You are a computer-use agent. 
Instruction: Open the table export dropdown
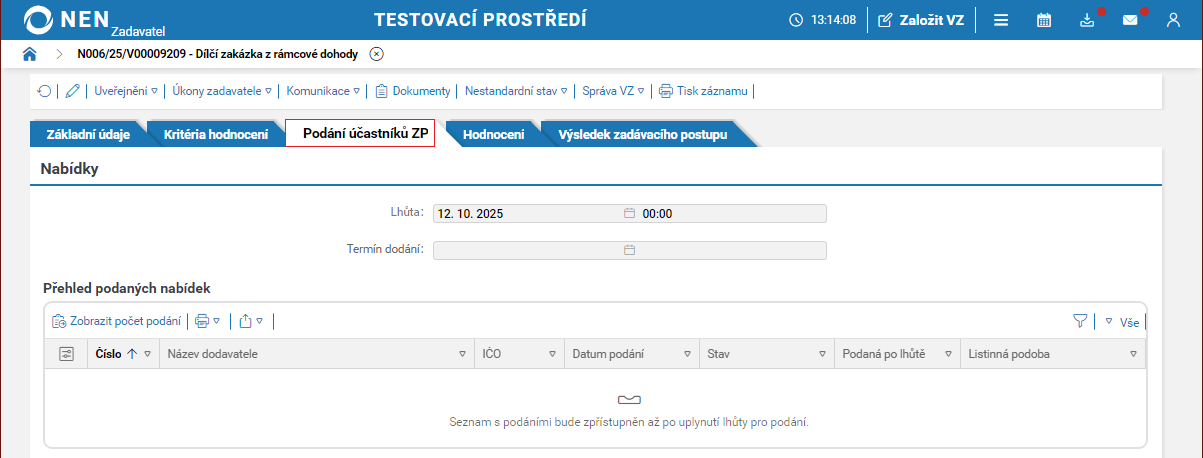coord(251,321)
